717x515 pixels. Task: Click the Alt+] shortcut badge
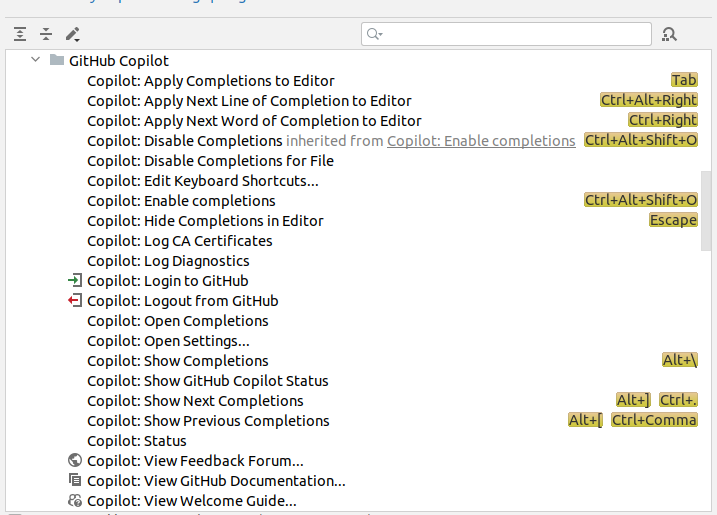[633, 400]
